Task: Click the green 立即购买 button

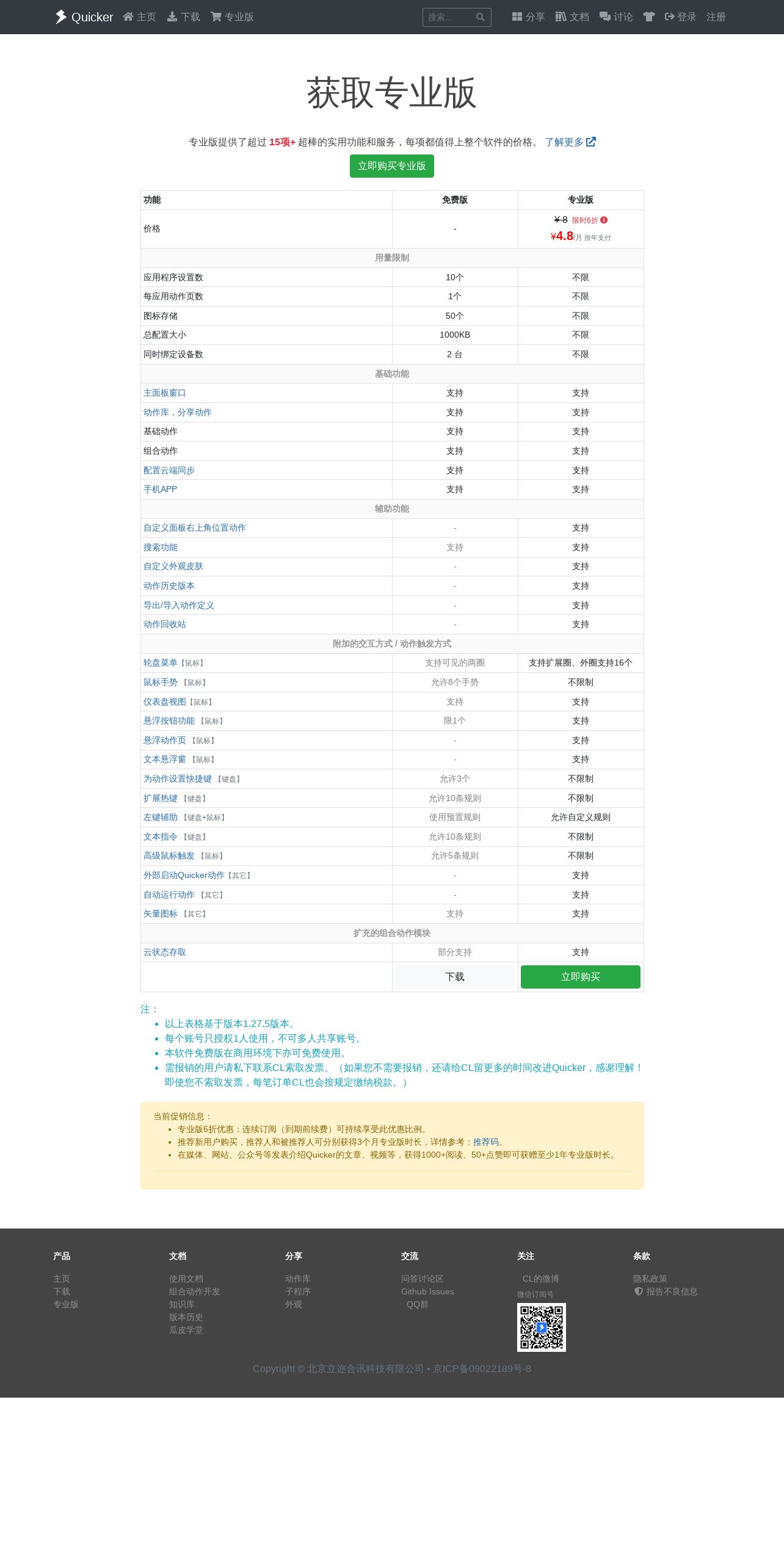Action: click(581, 977)
